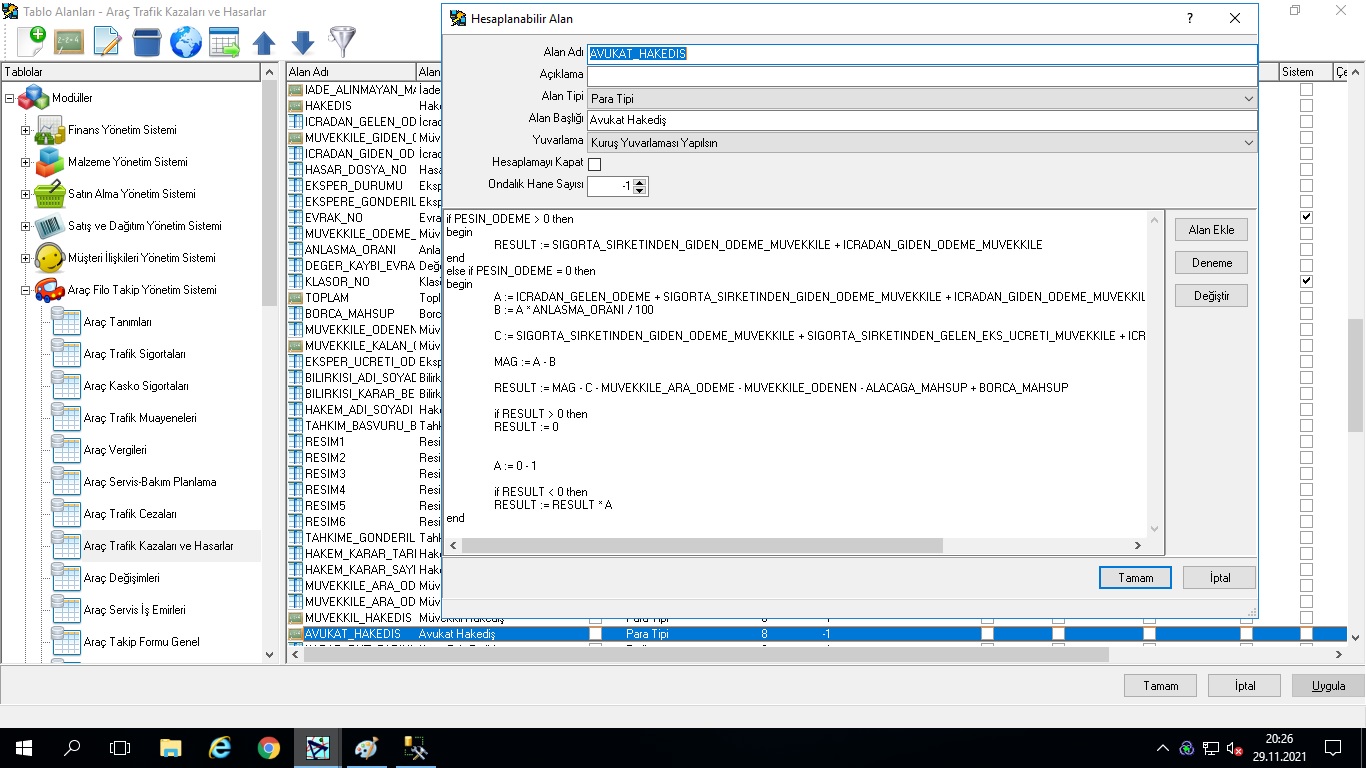Click the globe icon in toolbar
Viewport: 1366px width, 768px height.
tap(186, 41)
